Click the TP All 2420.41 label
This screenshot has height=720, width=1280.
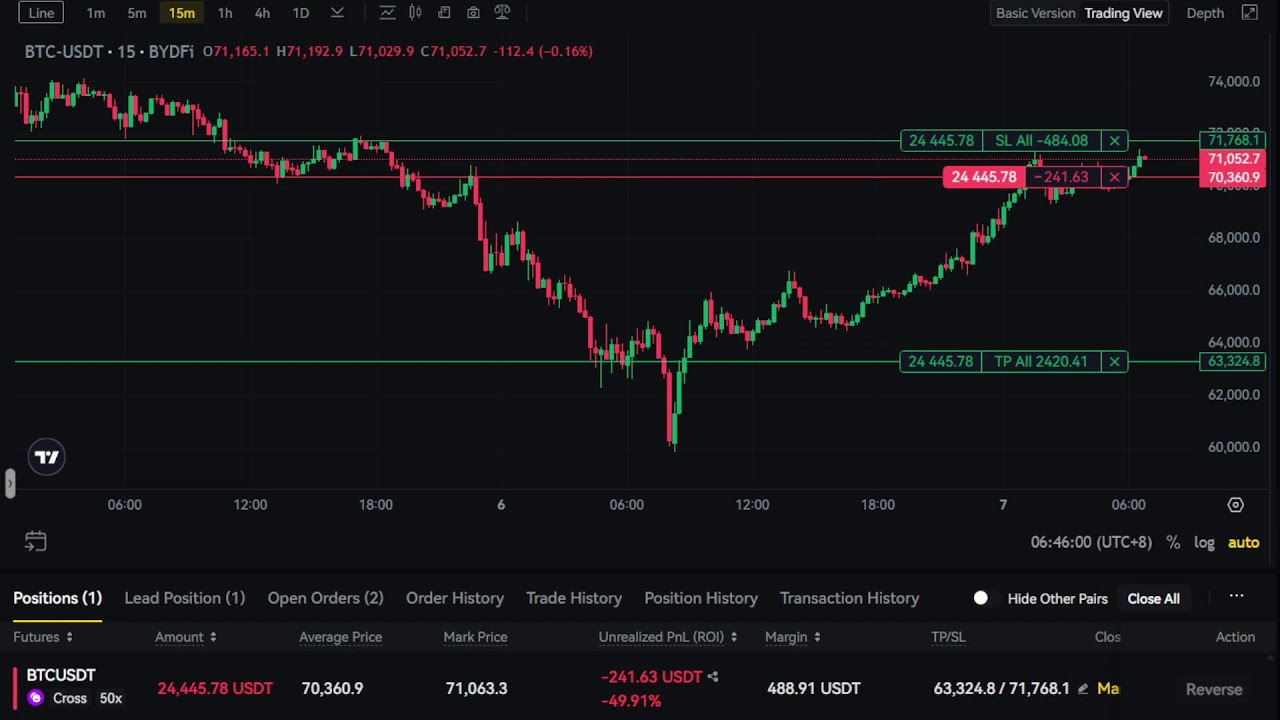(1041, 362)
